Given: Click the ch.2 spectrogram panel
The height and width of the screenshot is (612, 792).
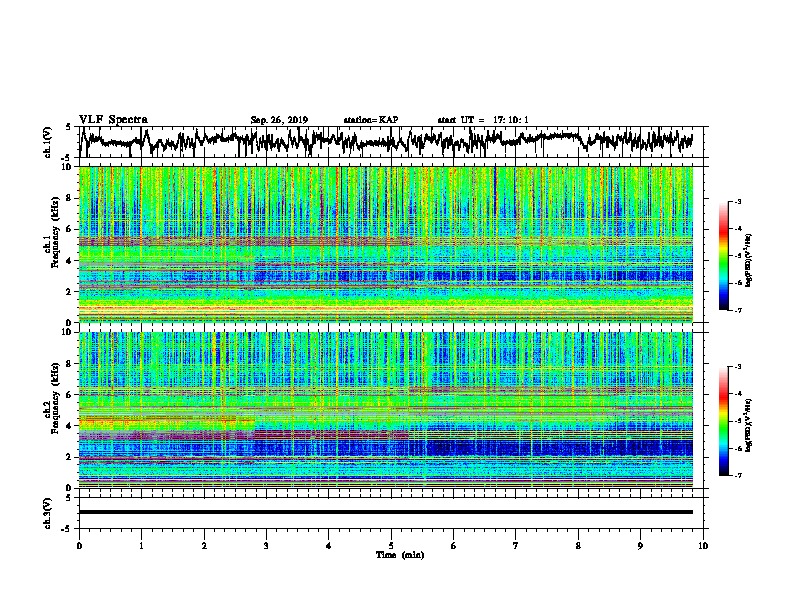Looking at the screenshot, I should (x=386, y=410).
